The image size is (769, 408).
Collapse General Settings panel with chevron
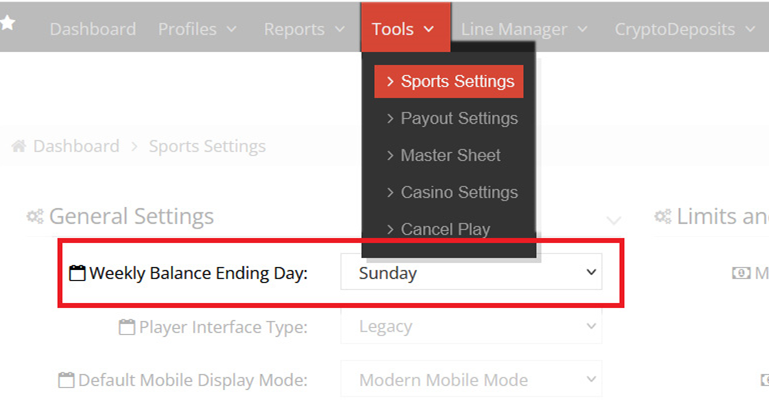click(x=614, y=219)
